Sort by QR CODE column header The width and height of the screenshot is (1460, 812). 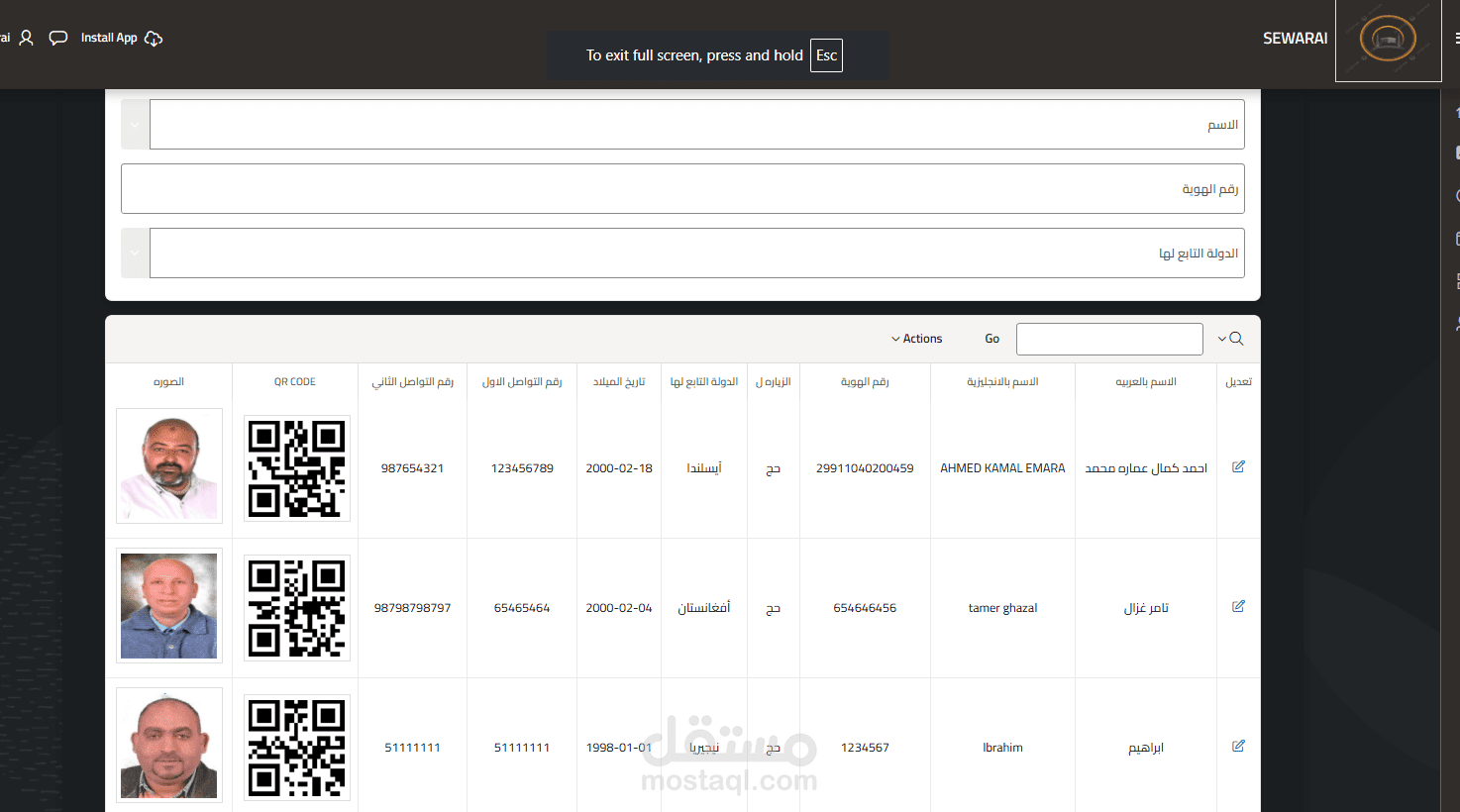(x=295, y=381)
